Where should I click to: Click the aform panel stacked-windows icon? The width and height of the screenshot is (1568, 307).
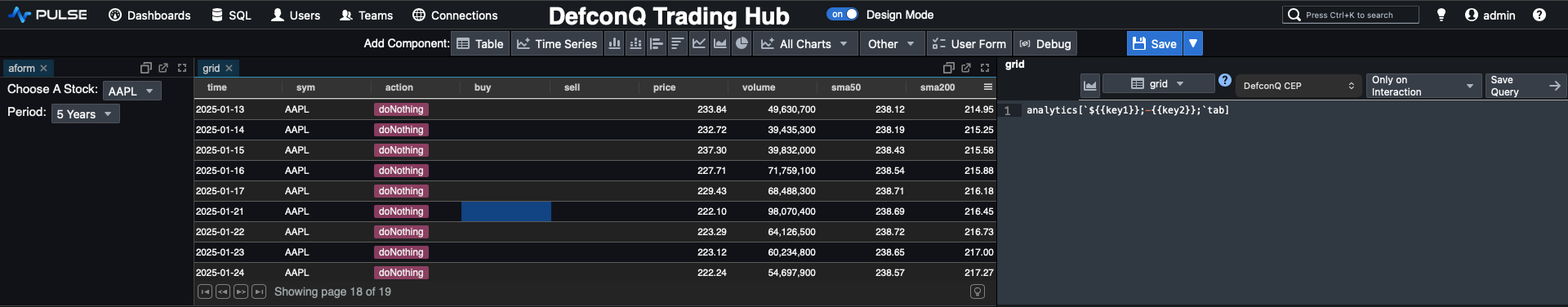(x=145, y=68)
